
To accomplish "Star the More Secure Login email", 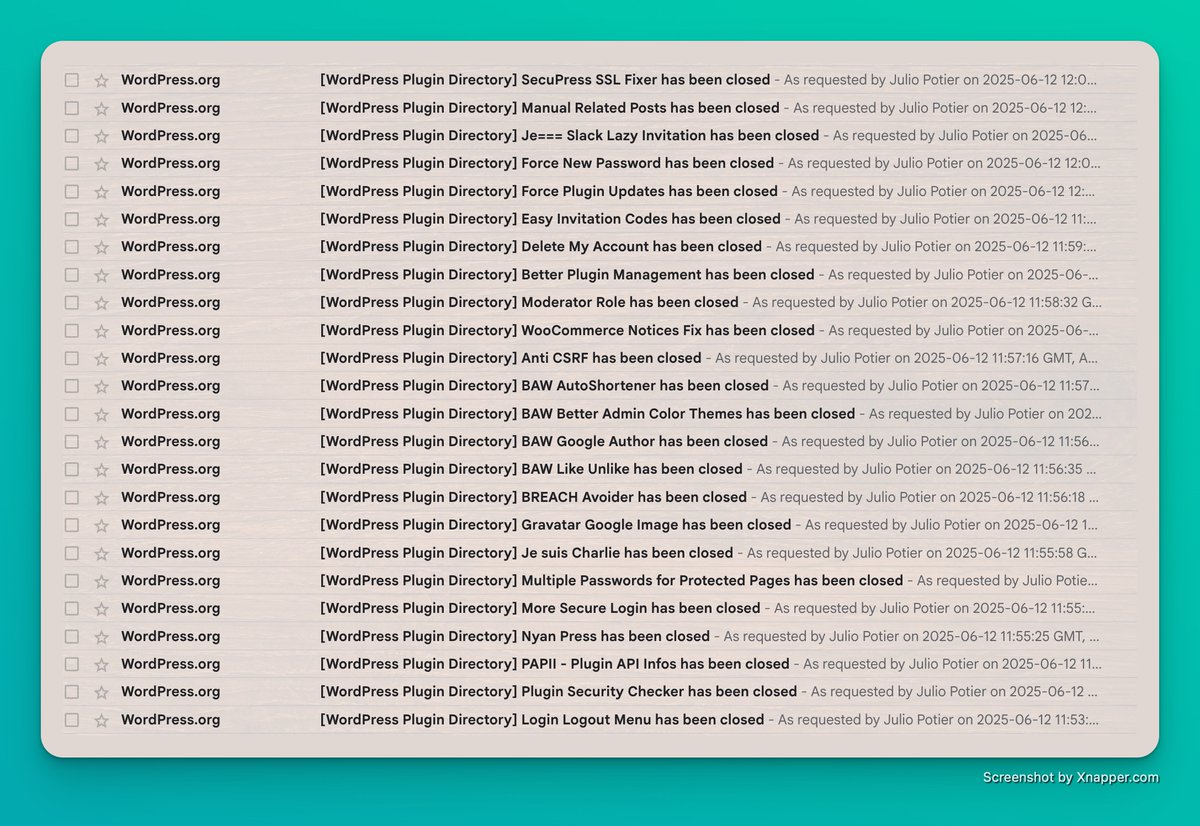I will (x=101, y=608).
